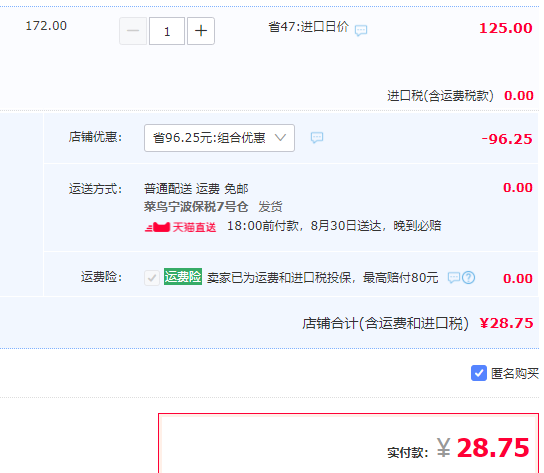Click the 实付款 ¥28.75 total amount
The width and height of the screenshot is (544, 473).
pyautogui.click(x=458, y=448)
